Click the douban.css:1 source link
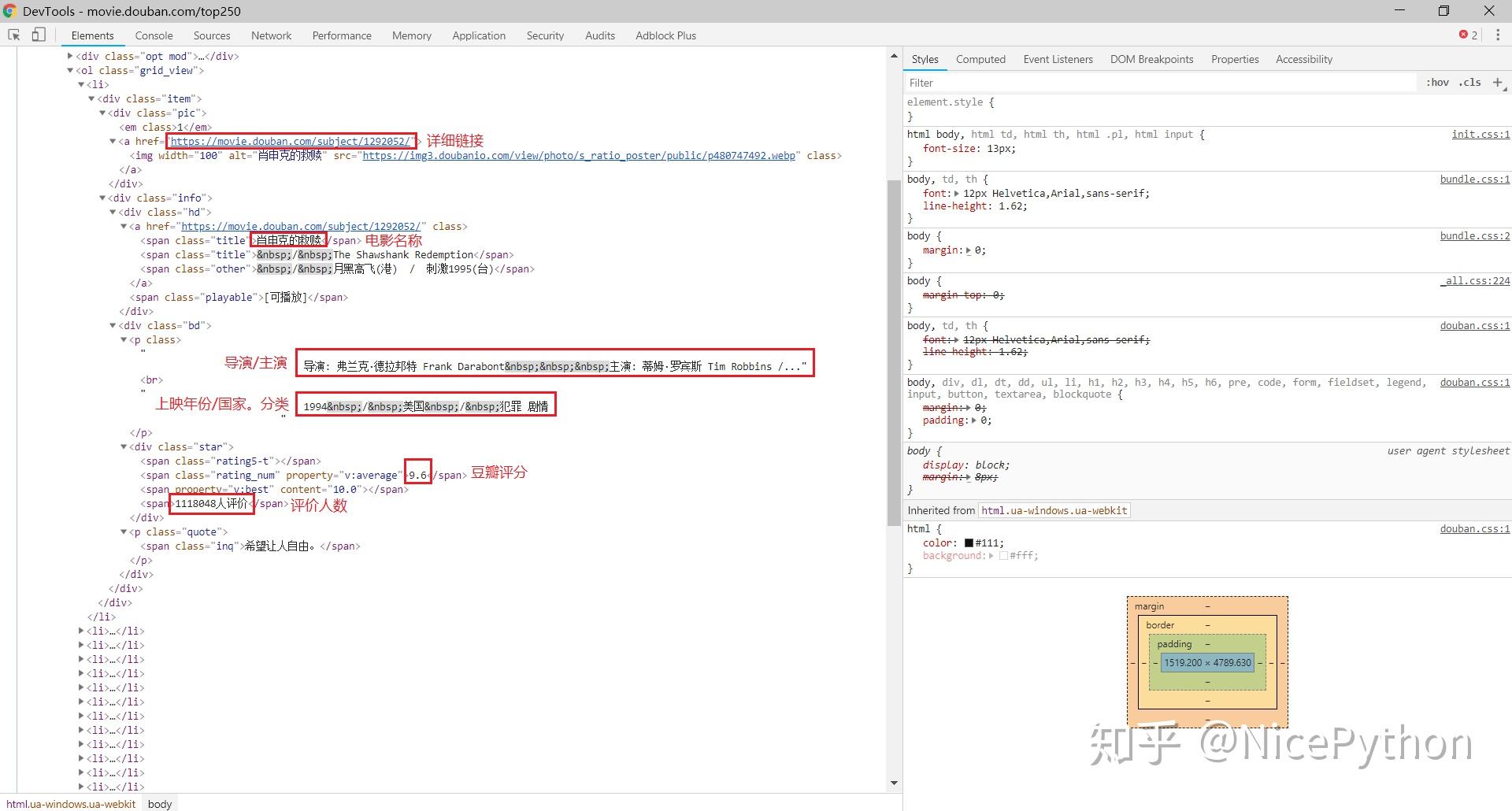This screenshot has width=1512, height=811. tap(1474, 325)
